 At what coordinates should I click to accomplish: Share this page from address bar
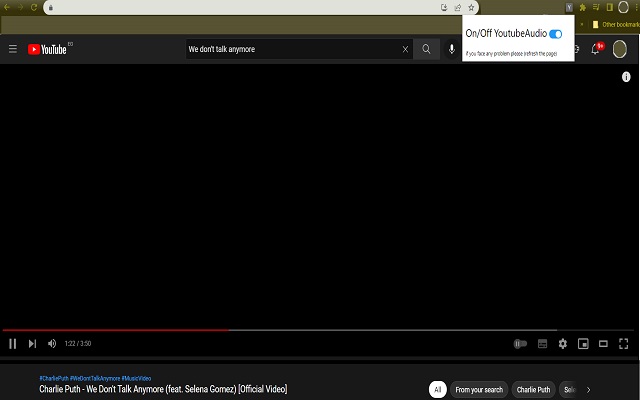pyautogui.click(x=458, y=7)
